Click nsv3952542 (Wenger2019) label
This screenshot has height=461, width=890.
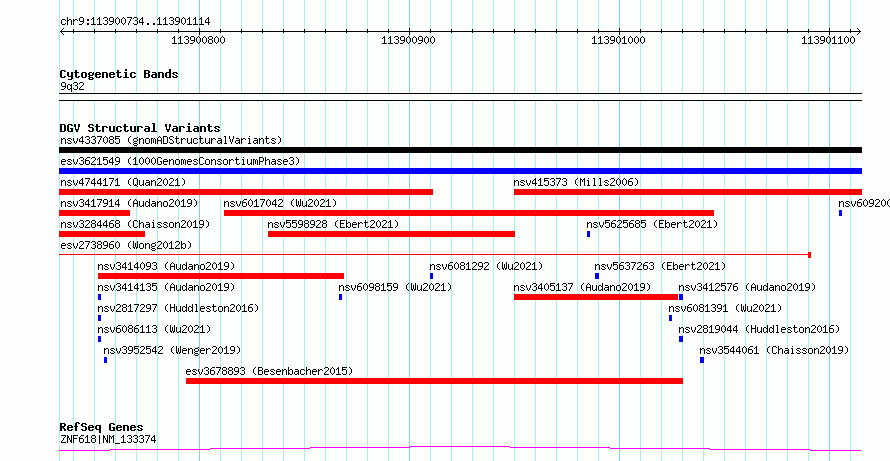pyautogui.click(x=172, y=350)
